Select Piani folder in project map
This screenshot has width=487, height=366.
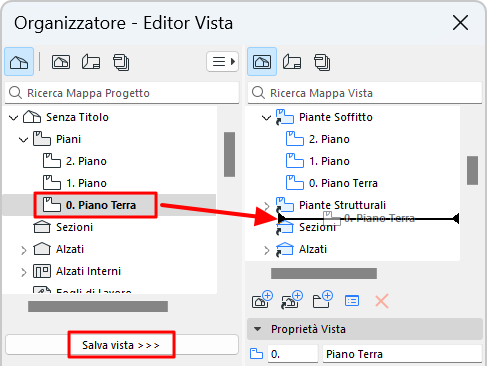coord(68,139)
